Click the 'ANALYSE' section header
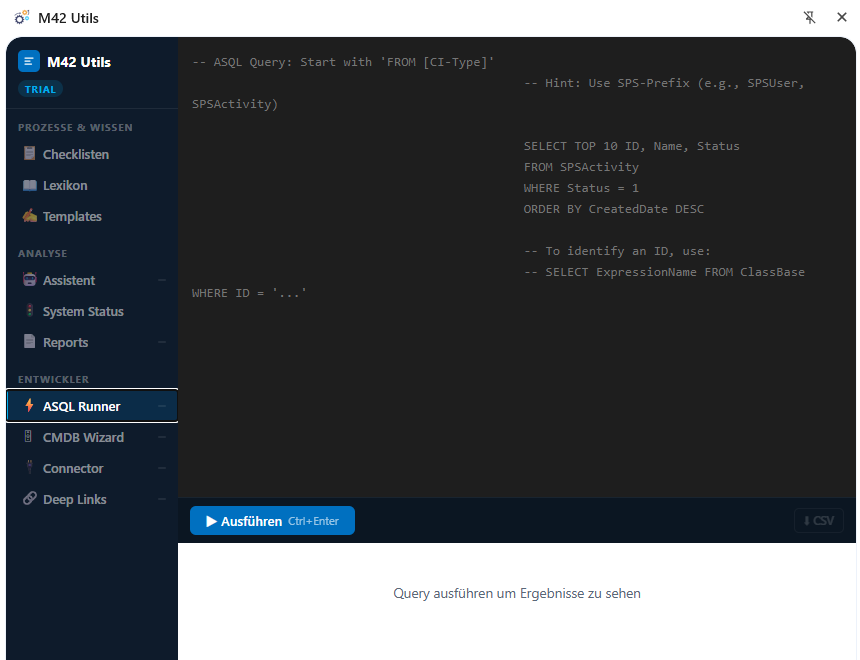Viewport: 860px width, 660px height. point(42,253)
